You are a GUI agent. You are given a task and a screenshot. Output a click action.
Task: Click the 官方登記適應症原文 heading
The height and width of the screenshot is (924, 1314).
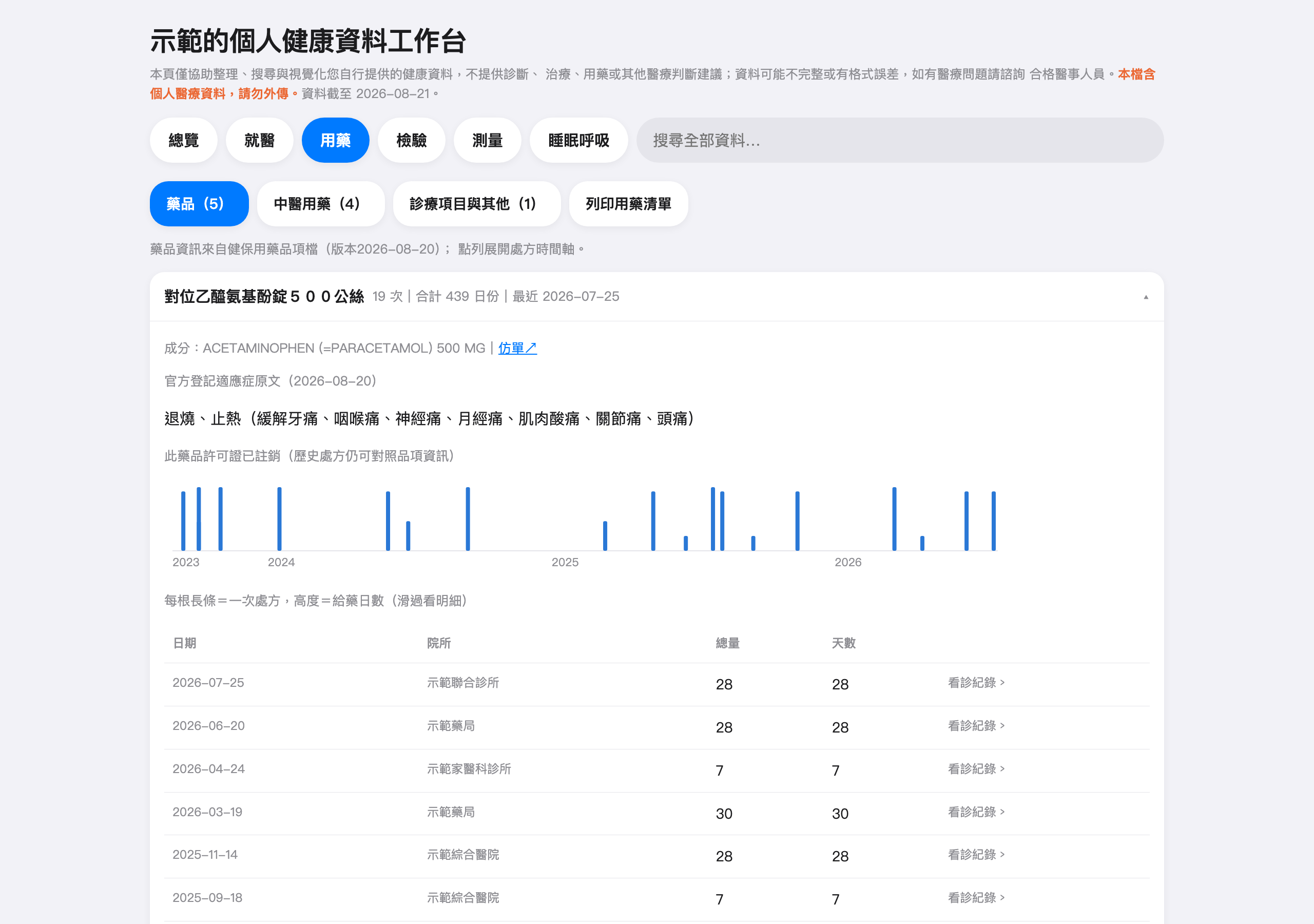(270, 381)
